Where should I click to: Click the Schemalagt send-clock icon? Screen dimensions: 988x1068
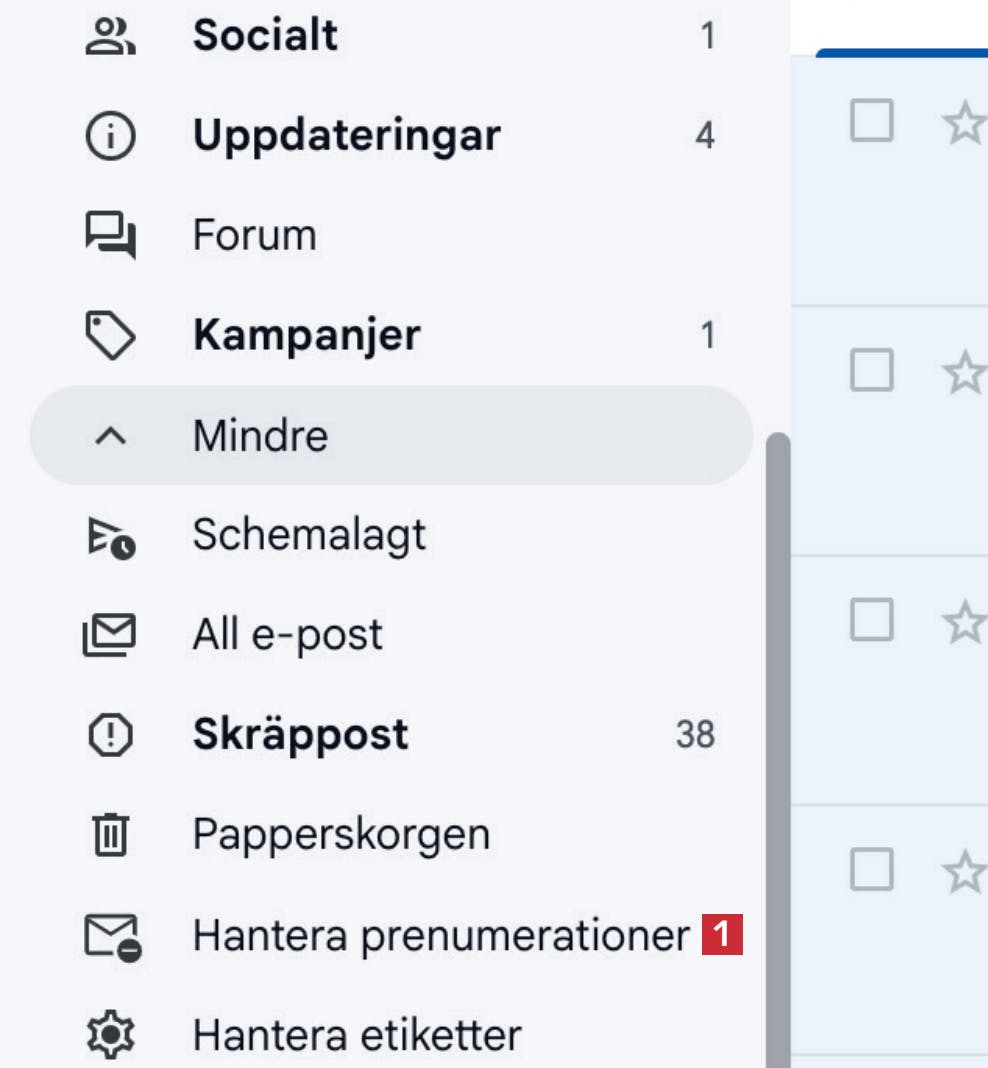pos(110,536)
